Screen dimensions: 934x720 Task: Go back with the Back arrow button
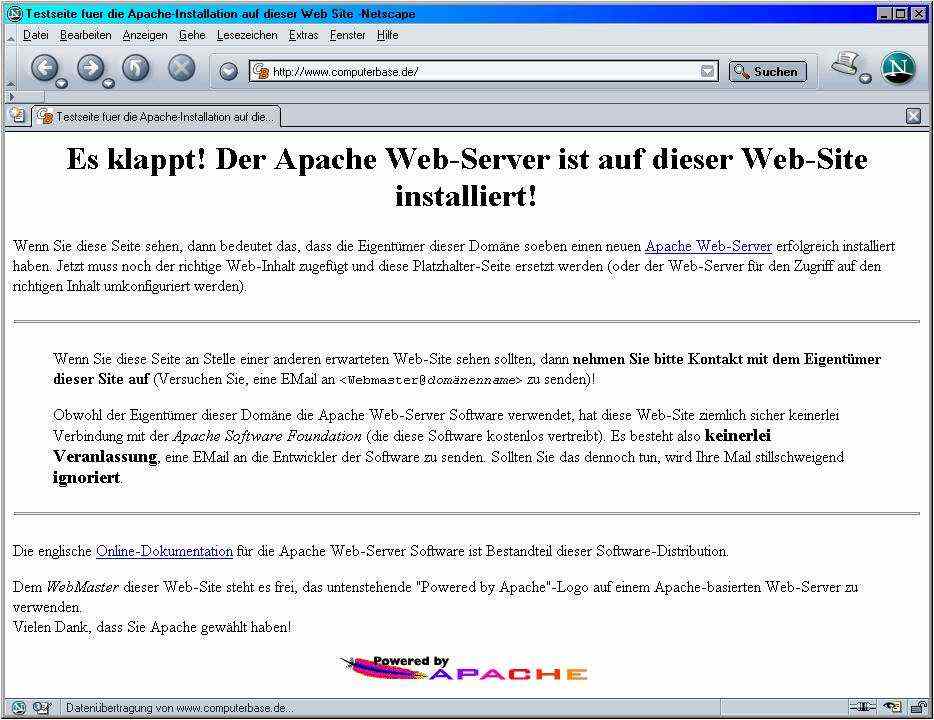point(44,67)
